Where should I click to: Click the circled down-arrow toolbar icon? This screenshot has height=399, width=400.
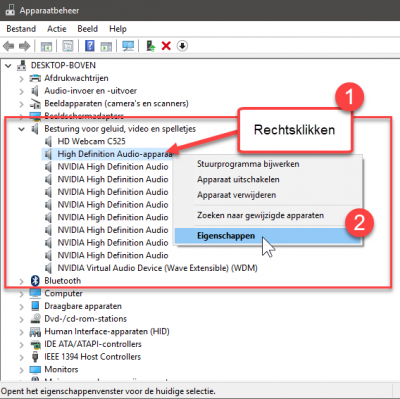[x=182, y=46]
